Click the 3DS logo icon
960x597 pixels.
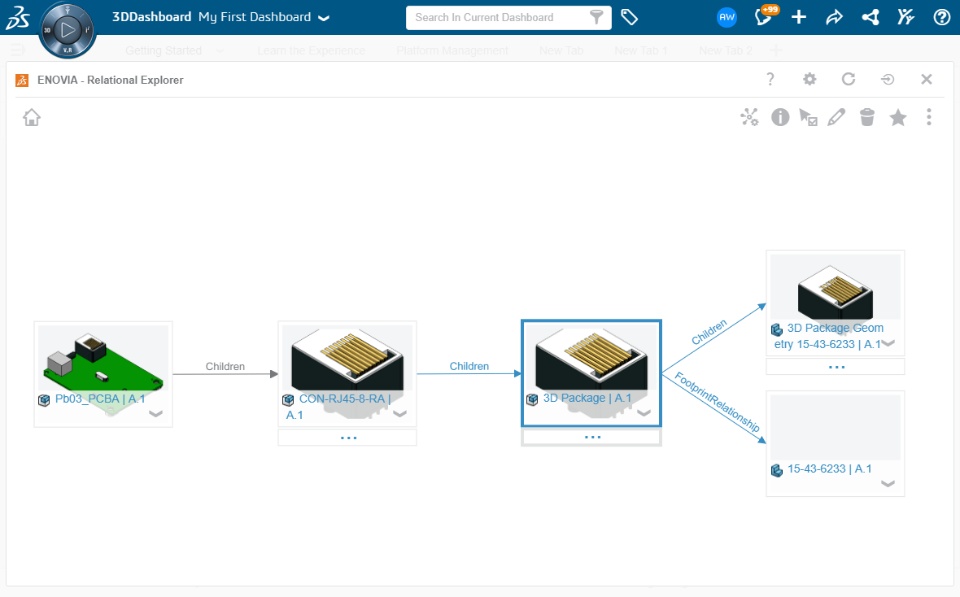18,17
